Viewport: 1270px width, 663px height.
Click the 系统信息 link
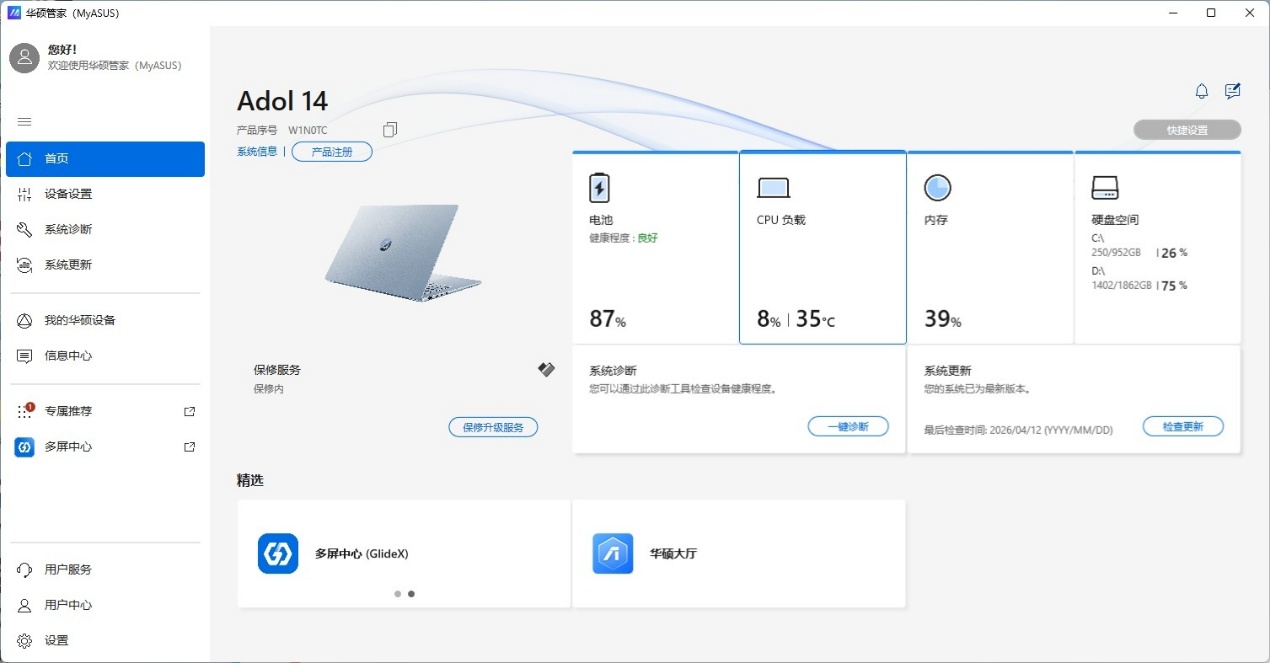click(257, 152)
